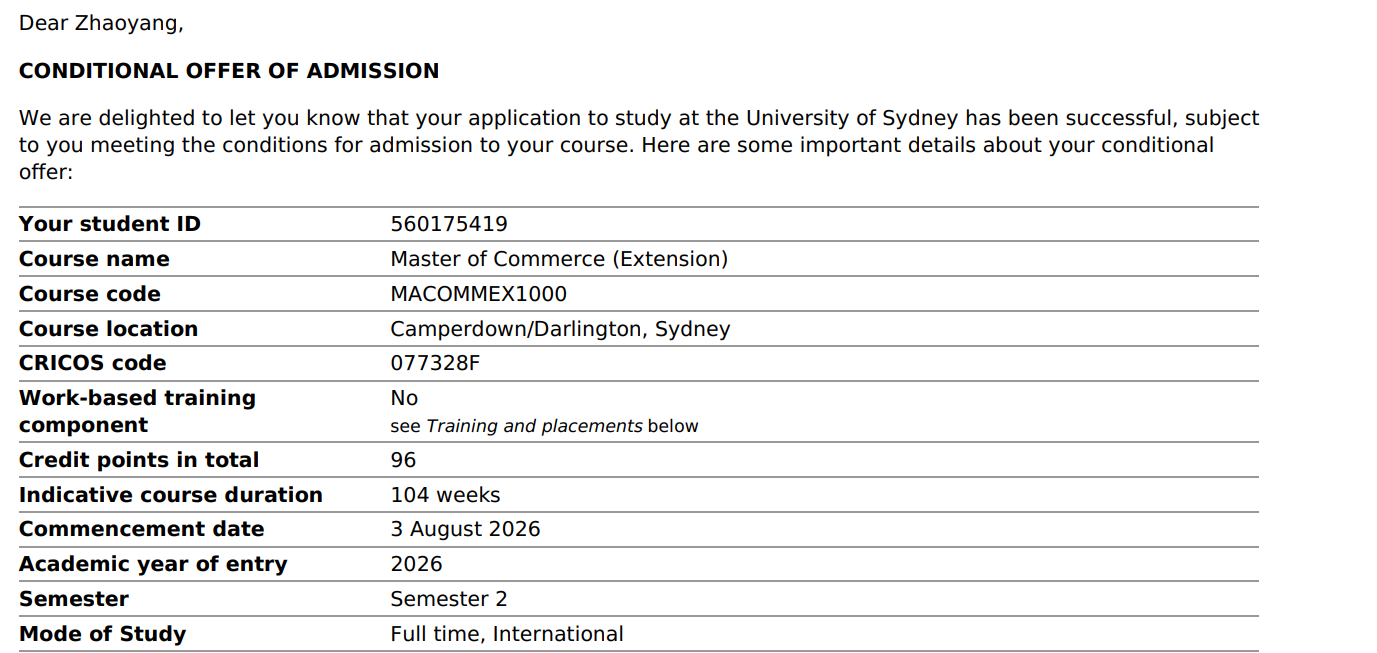Click the CRICOS code value 077328F
Image resolution: width=1377 pixels, height=653 pixels.
[435, 363]
